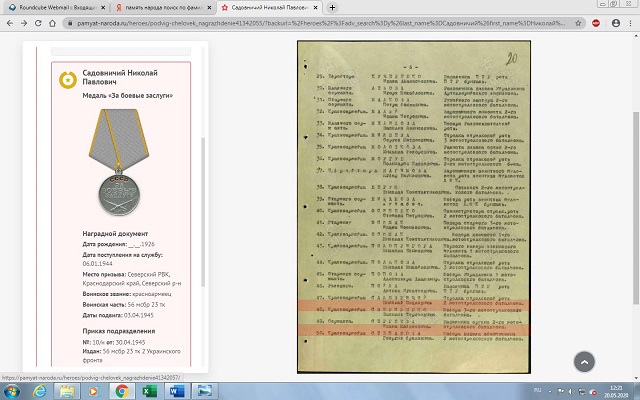Click the gold star award badge icon

coord(68,80)
